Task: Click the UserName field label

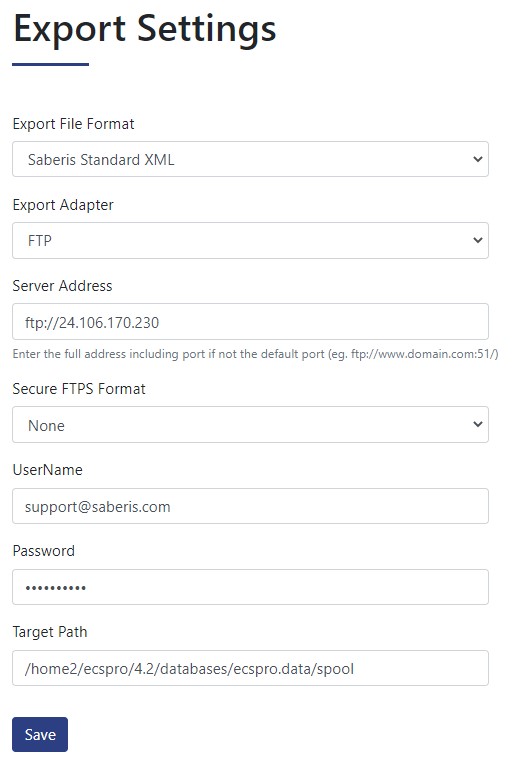Action: (x=48, y=470)
